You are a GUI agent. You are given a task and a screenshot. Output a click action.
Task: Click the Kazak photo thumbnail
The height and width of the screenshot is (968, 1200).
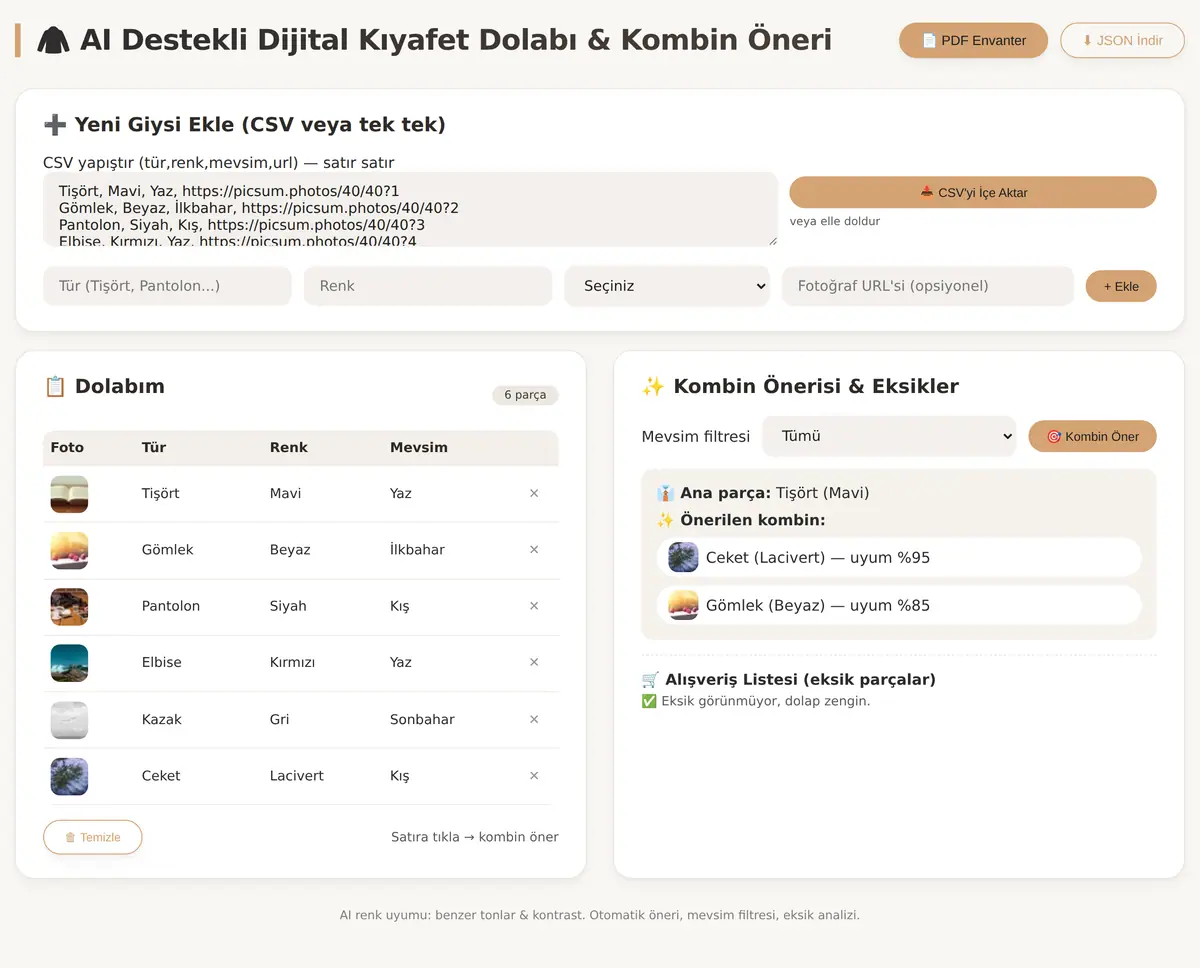69,720
